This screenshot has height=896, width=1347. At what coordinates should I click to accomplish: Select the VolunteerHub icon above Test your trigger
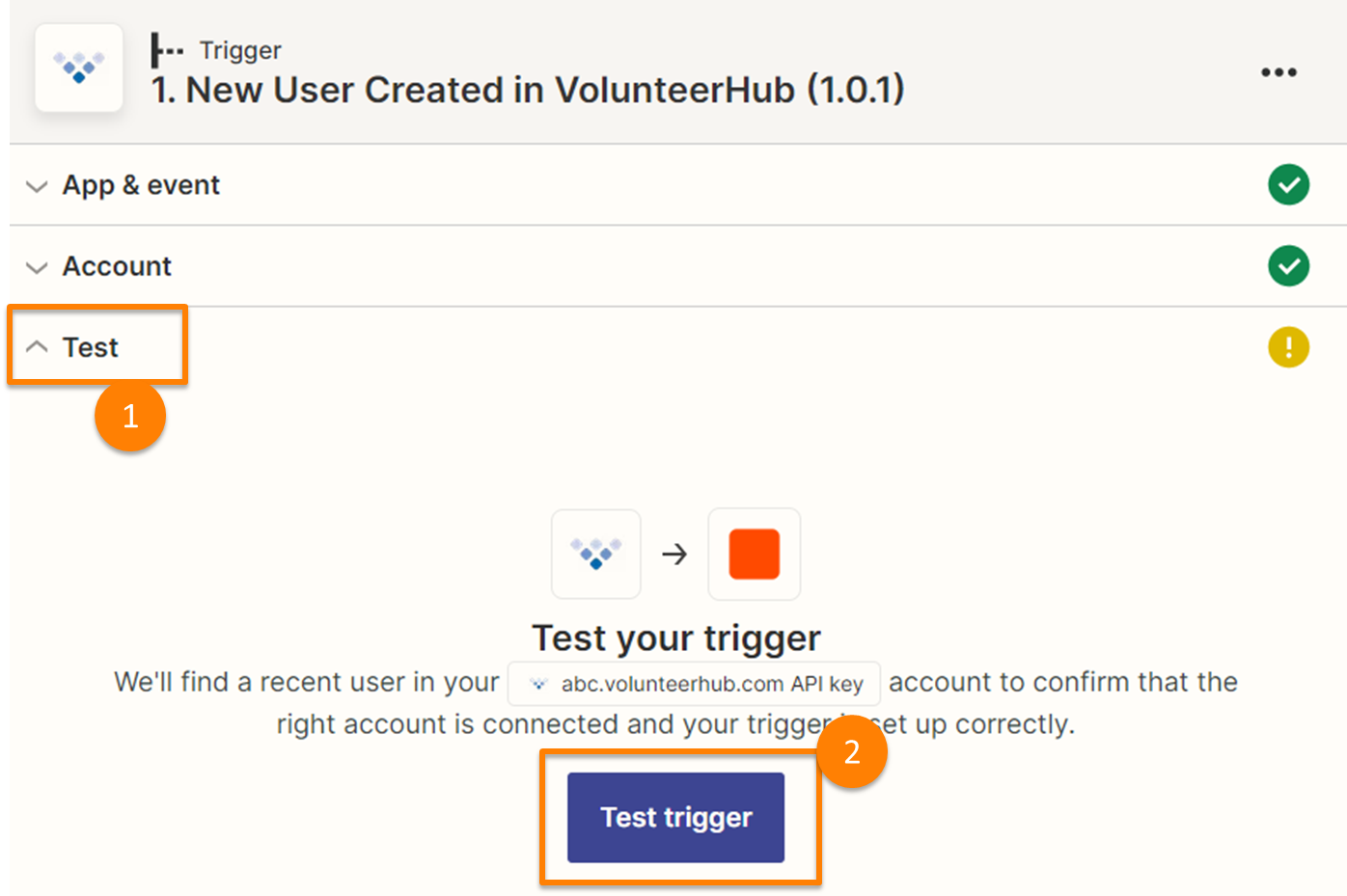595,554
